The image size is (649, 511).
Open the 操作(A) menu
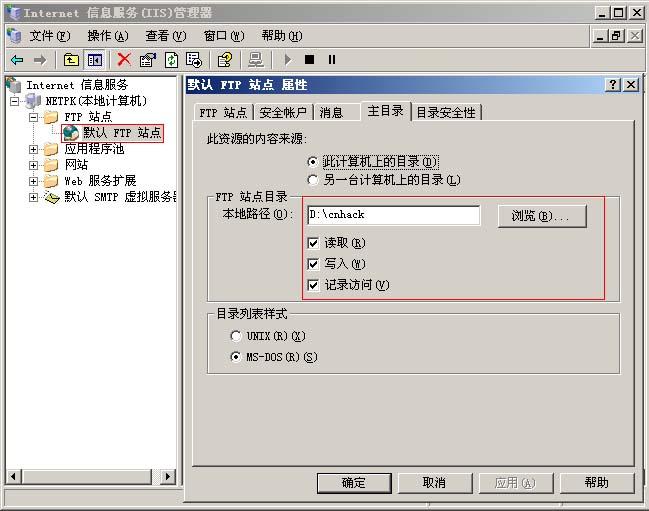click(108, 36)
